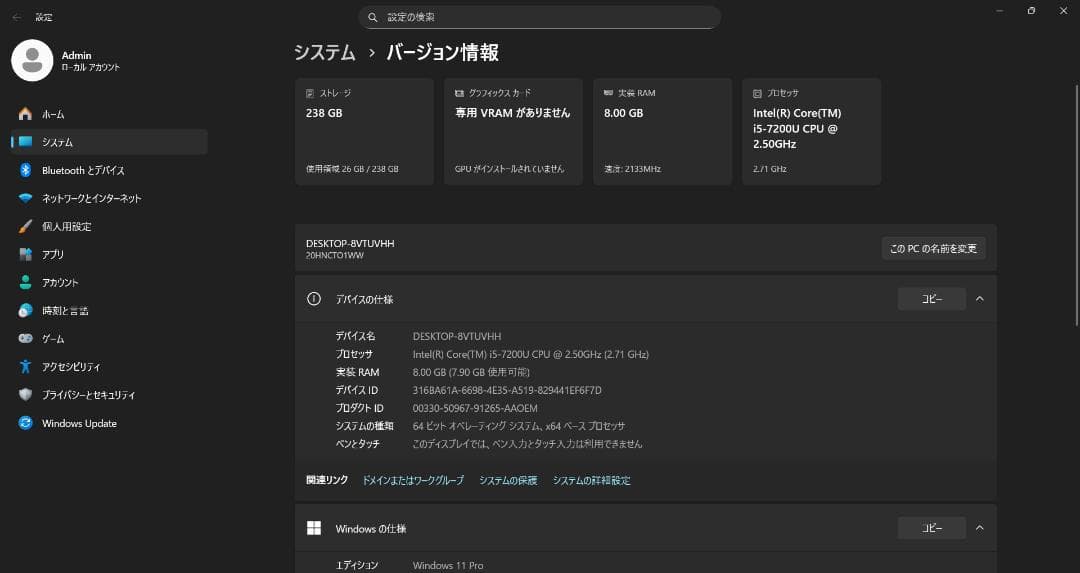Click the システム breadcrumb in the page title
This screenshot has width=1080, height=573.
click(324, 52)
